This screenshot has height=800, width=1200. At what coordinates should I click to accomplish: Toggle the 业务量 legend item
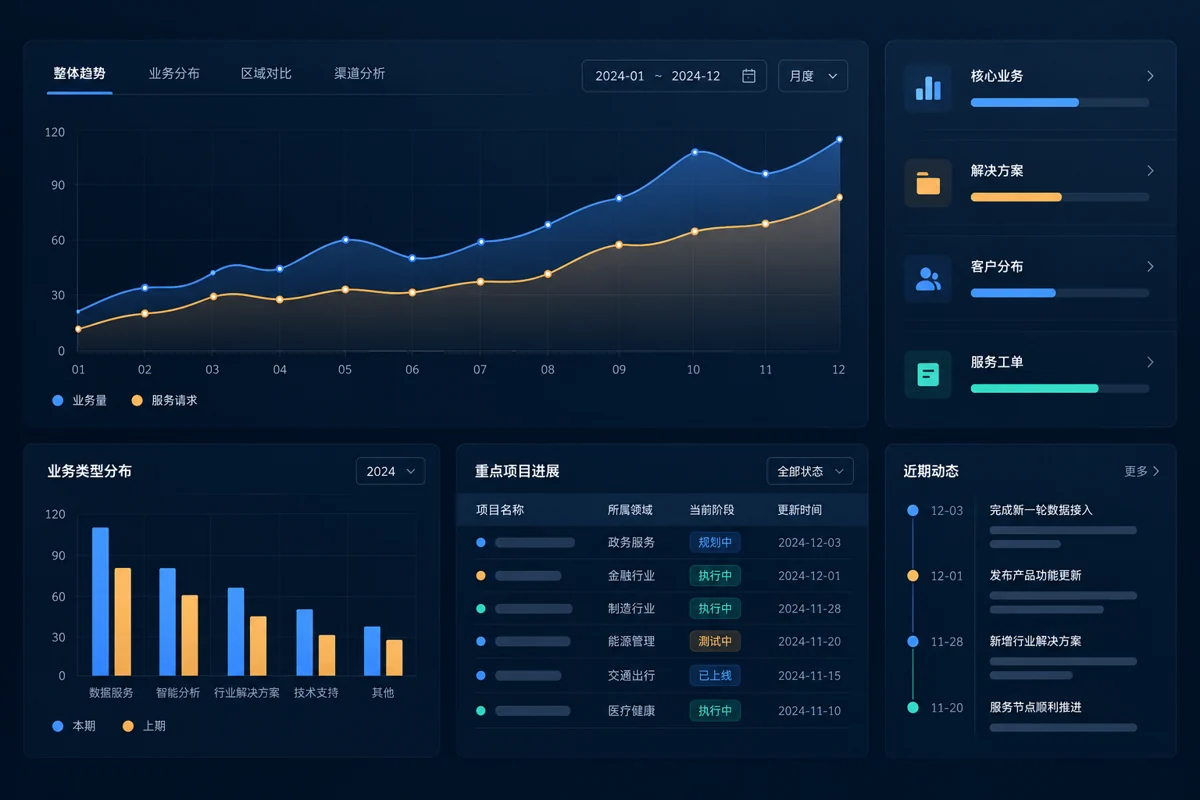pos(79,400)
